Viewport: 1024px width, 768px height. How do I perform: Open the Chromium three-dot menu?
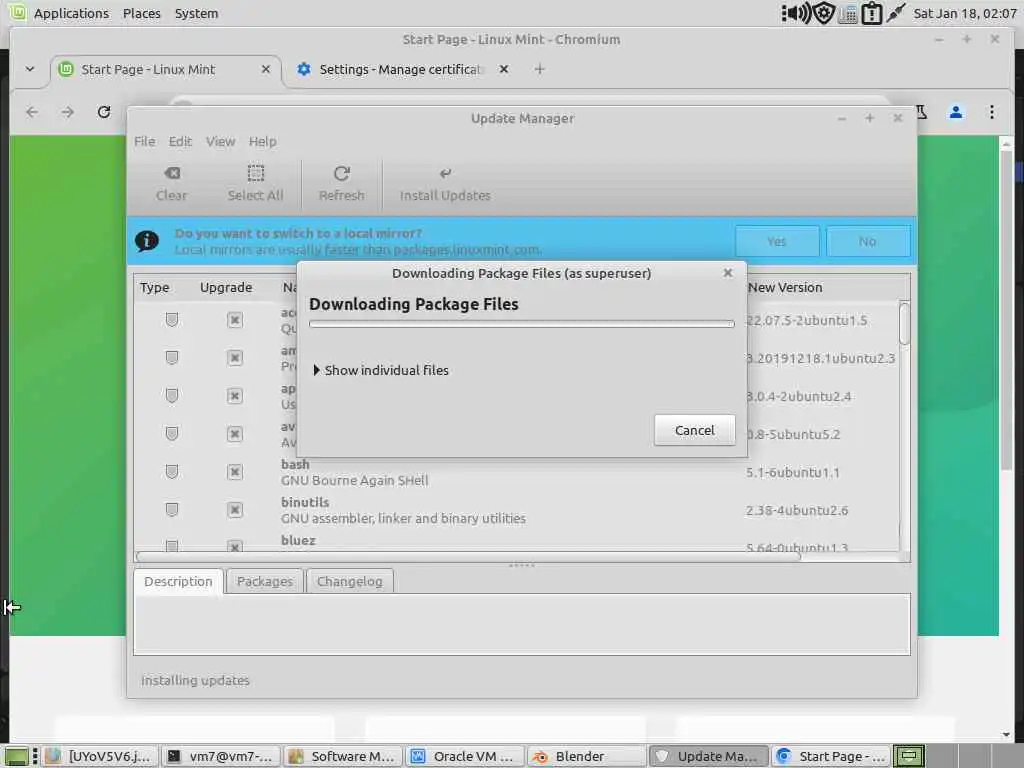tap(991, 112)
